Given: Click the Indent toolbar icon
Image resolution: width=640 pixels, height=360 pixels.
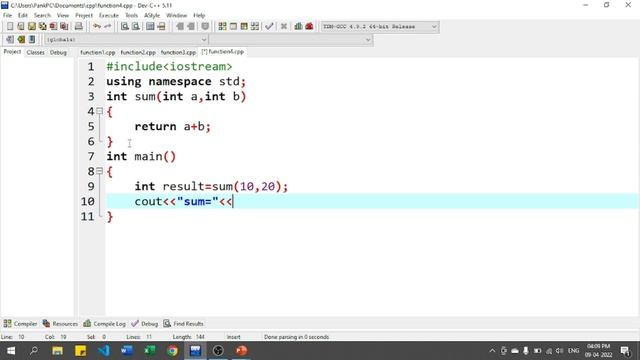Looking at the screenshot, I should point(191,27).
